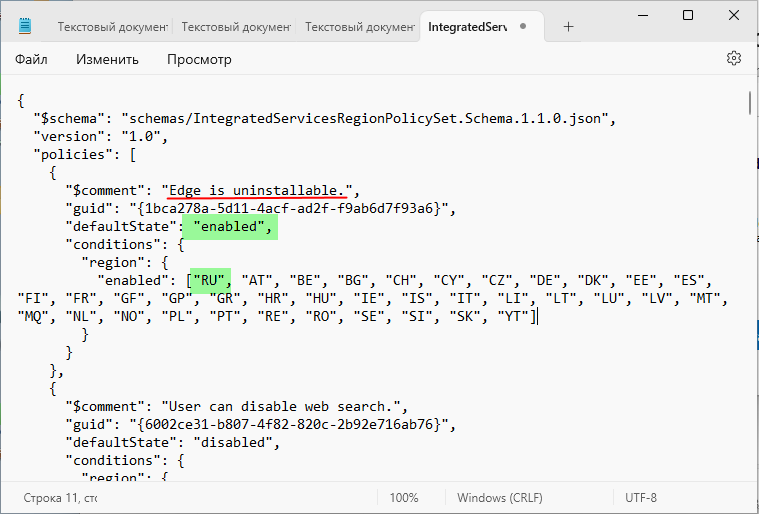Viewport: 759px width, 514px height.
Task: Switch to third Текстовый документ tab
Action: point(360,27)
